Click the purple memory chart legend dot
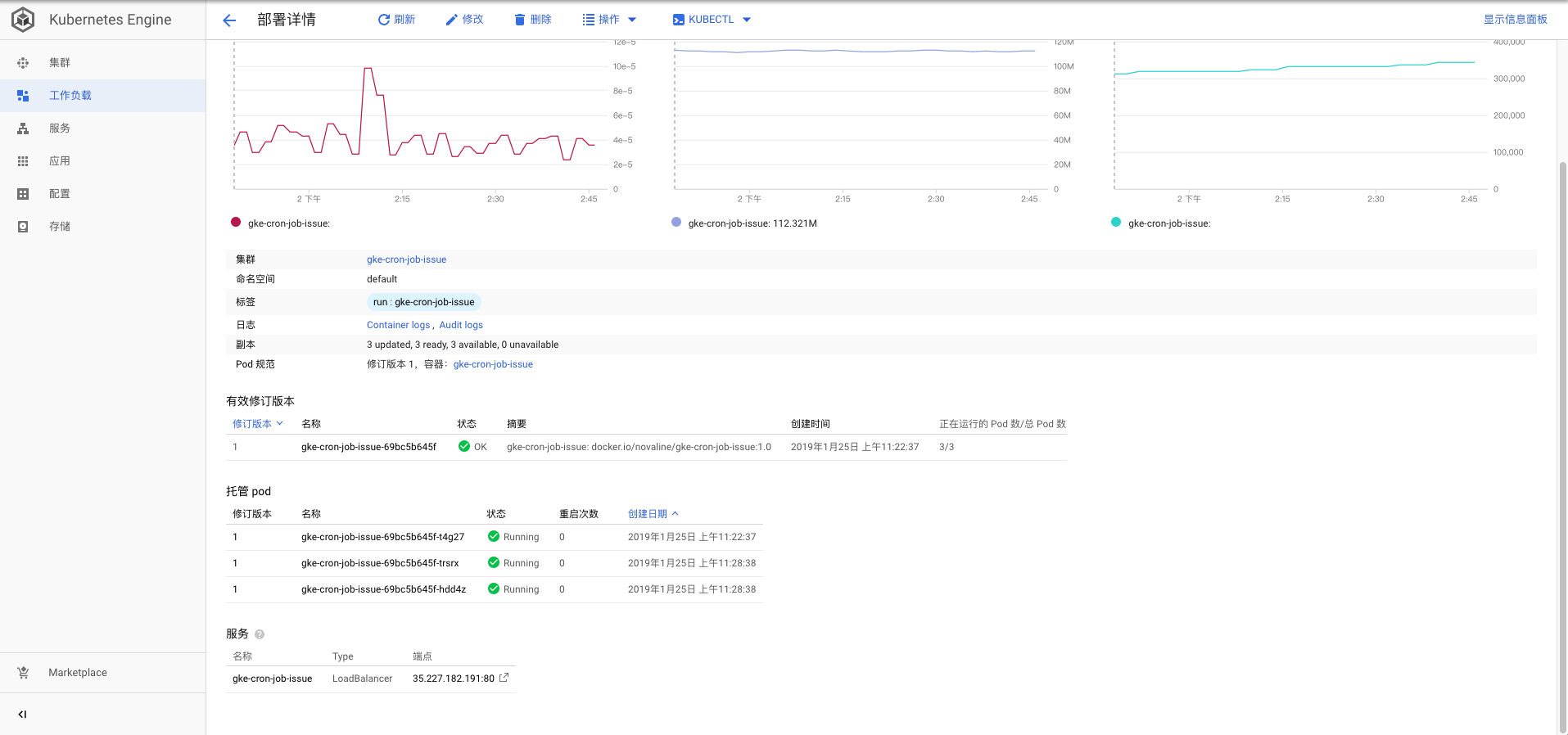Viewport: 1568px width, 735px height. click(x=676, y=222)
